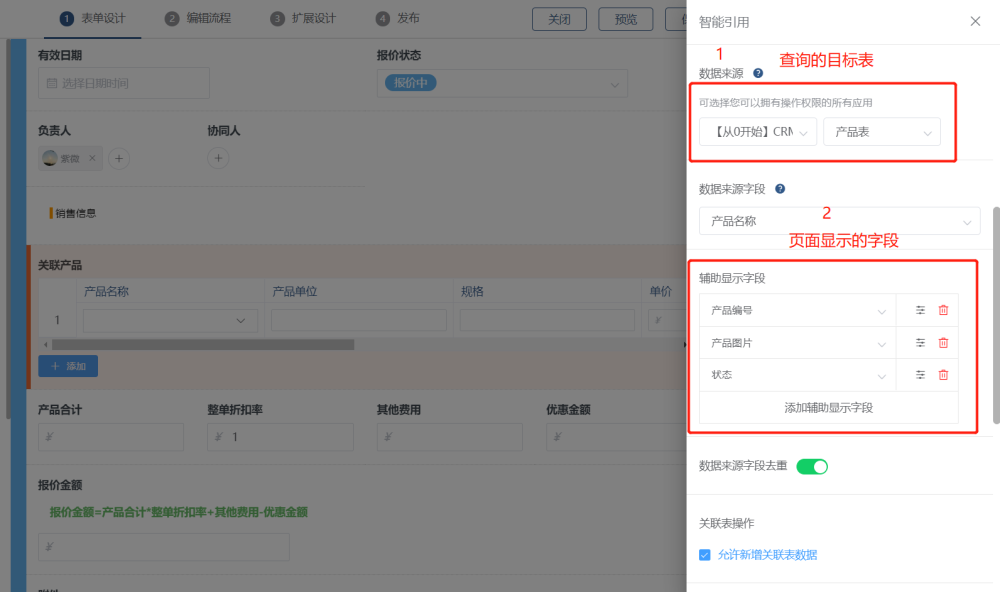The width and height of the screenshot is (1000, 592).
Task: Click inside the 整单折扣率 input field
Action: pos(280,437)
